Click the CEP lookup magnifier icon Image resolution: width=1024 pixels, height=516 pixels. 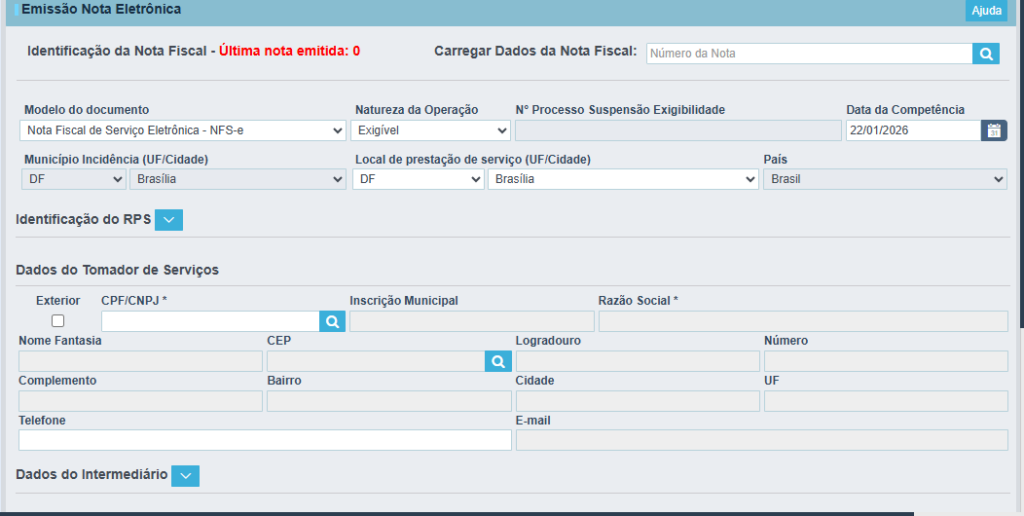click(x=498, y=361)
